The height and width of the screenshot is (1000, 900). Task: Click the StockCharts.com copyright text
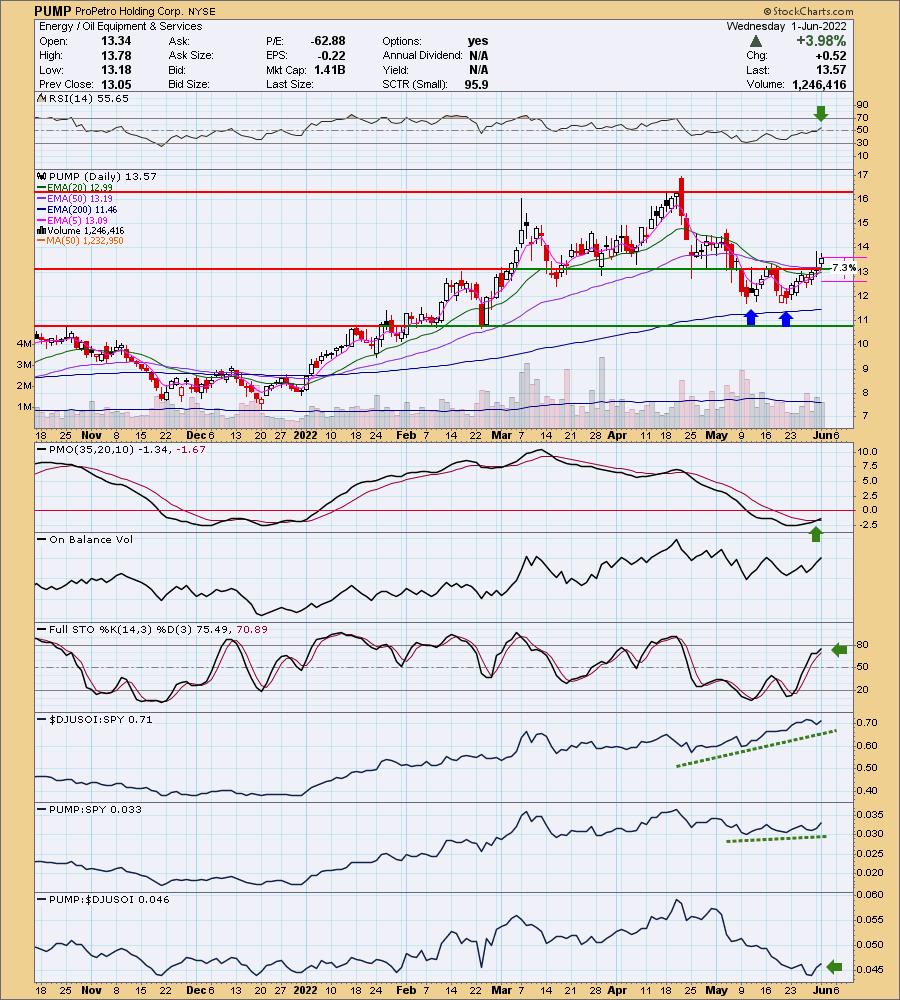pos(808,11)
